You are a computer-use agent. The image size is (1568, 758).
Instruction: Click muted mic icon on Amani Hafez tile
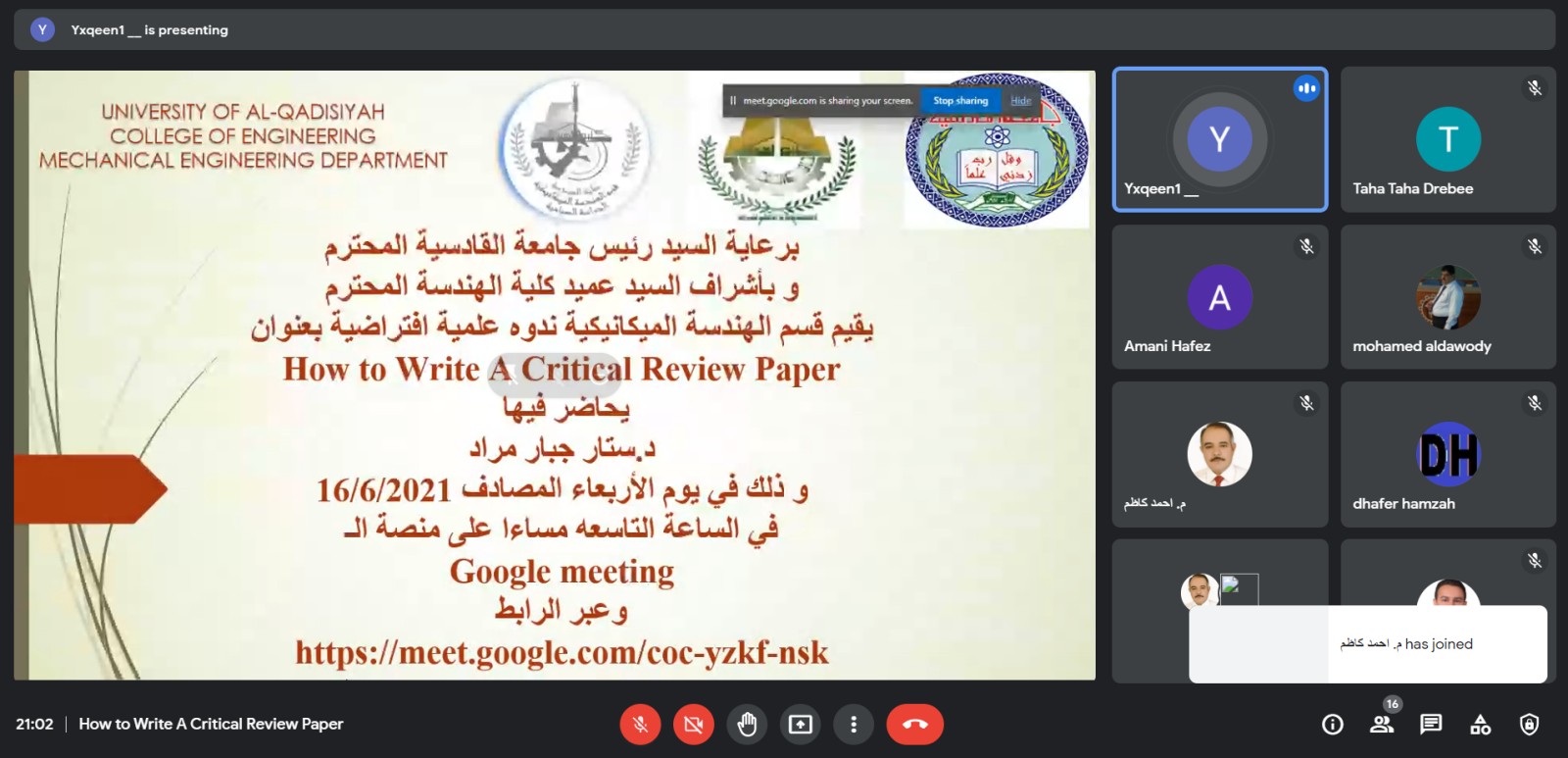(1306, 246)
